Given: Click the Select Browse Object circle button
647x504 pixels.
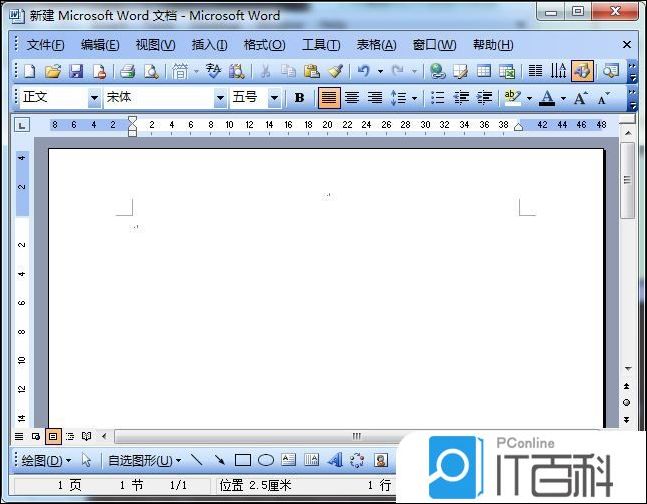Looking at the screenshot, I should (x=626, y=402).
